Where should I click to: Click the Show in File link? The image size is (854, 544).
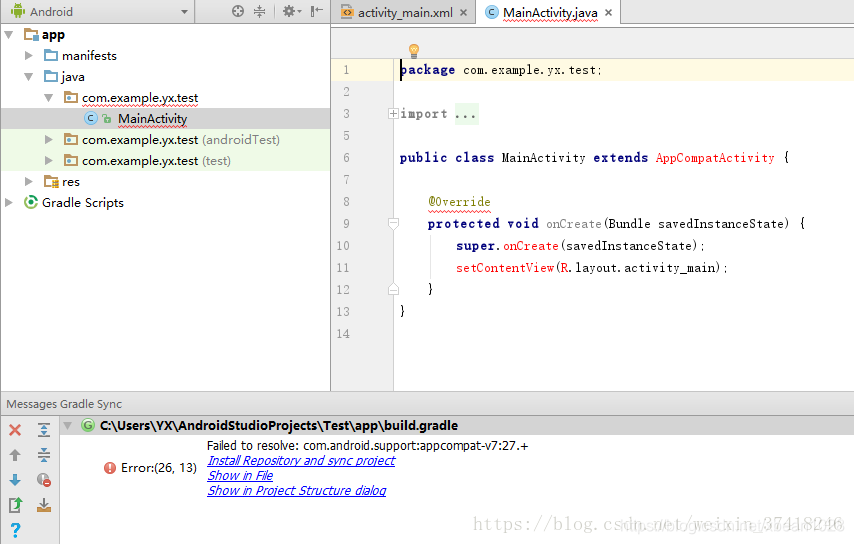[240, 475]
